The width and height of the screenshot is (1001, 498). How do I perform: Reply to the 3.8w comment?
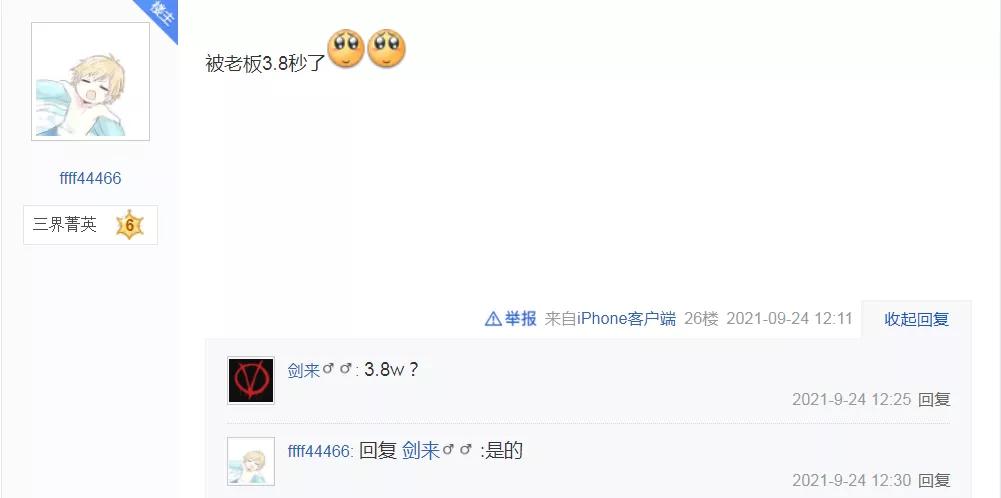[934, 400]
